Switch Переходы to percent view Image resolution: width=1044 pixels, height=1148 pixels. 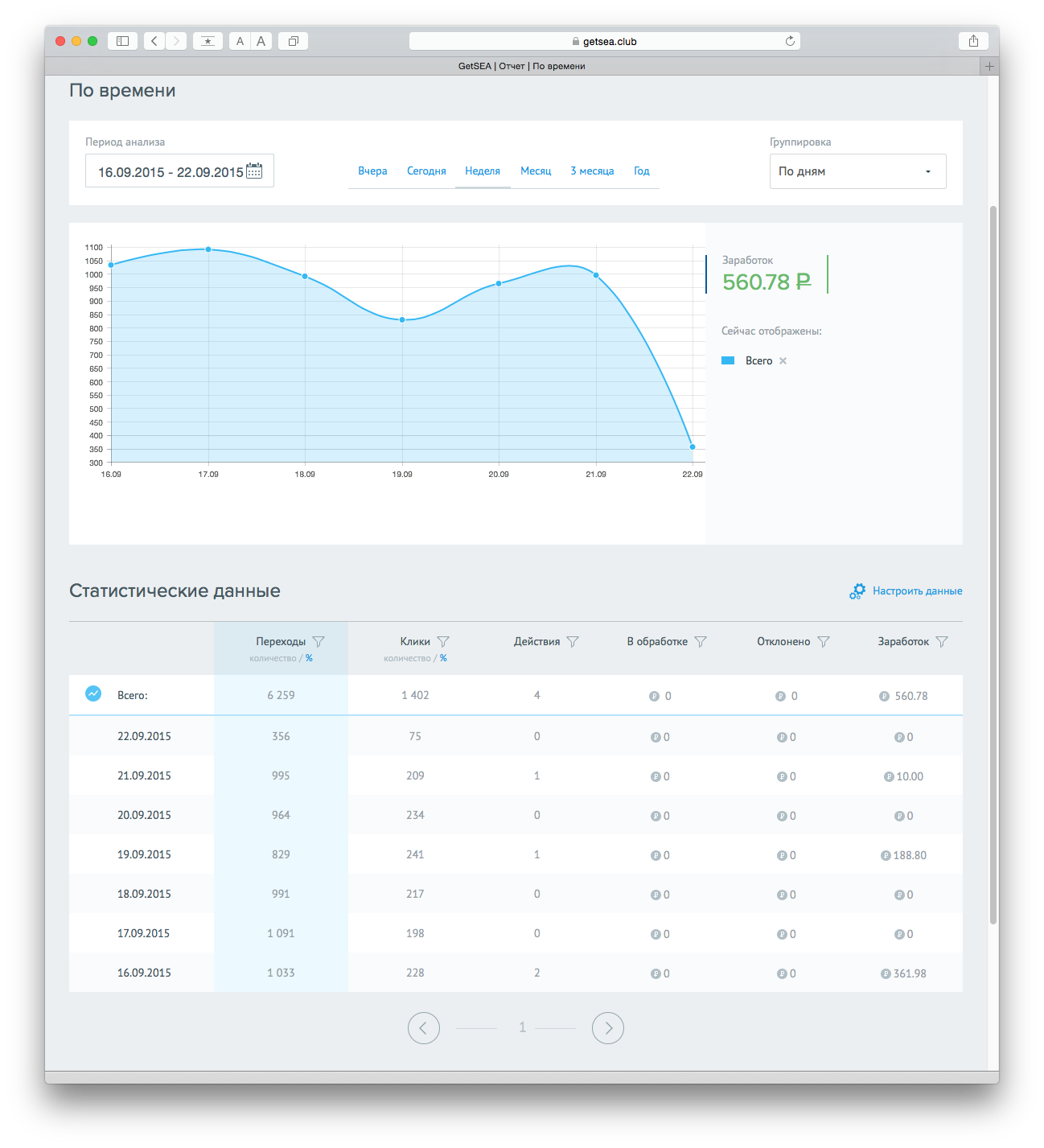coord(309,658)
